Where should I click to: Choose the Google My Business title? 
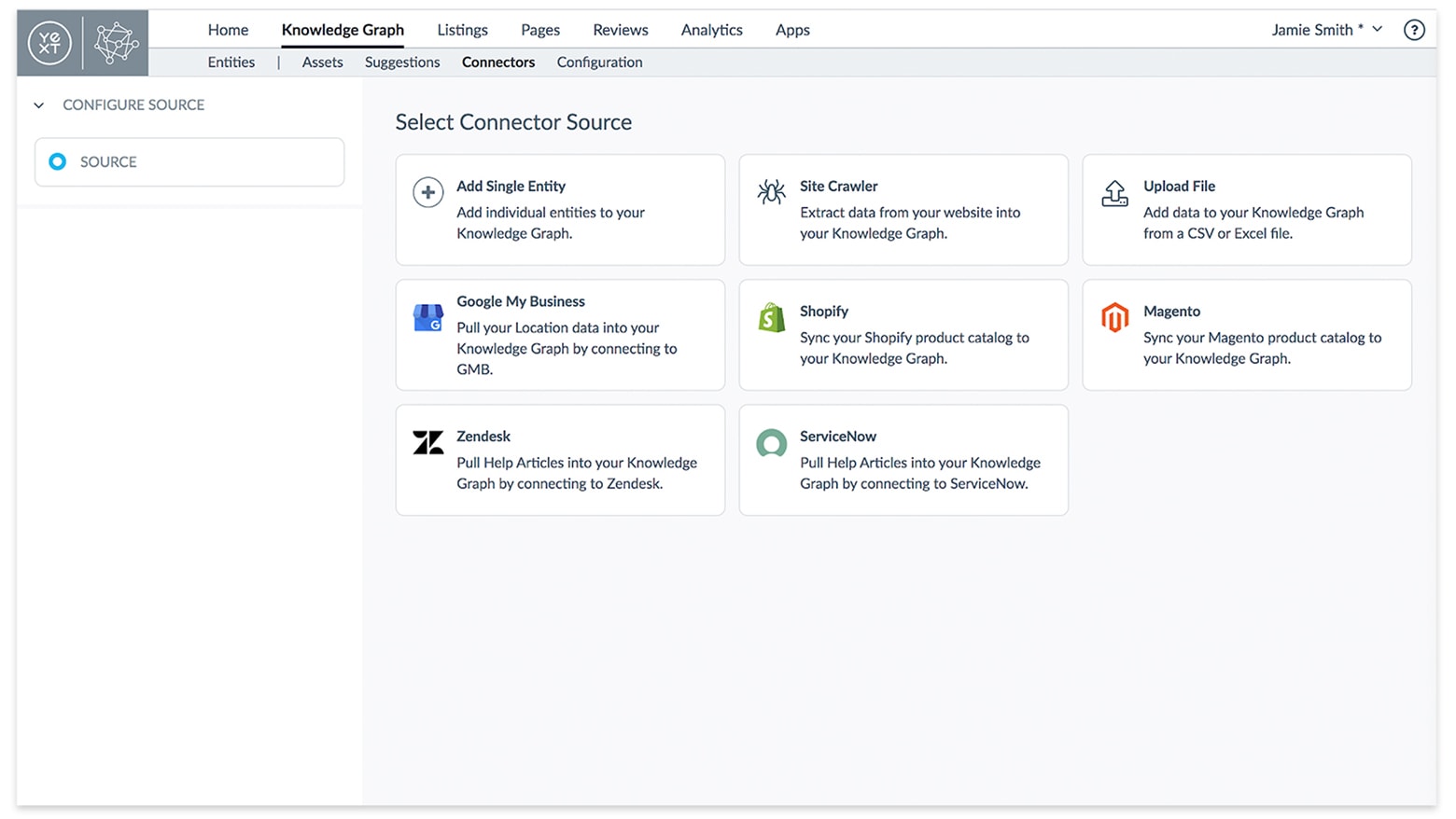click(521, 301)
